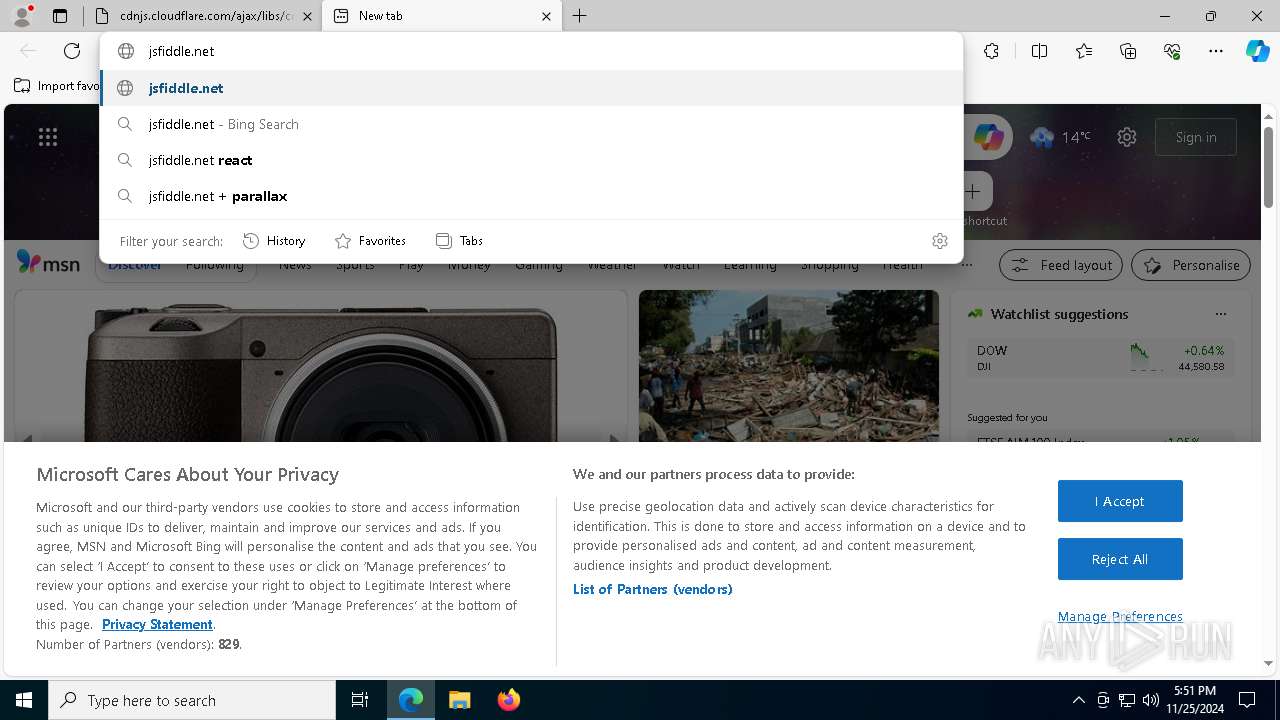
Task: Toggle split screen view
Action: coord(1039,51)
